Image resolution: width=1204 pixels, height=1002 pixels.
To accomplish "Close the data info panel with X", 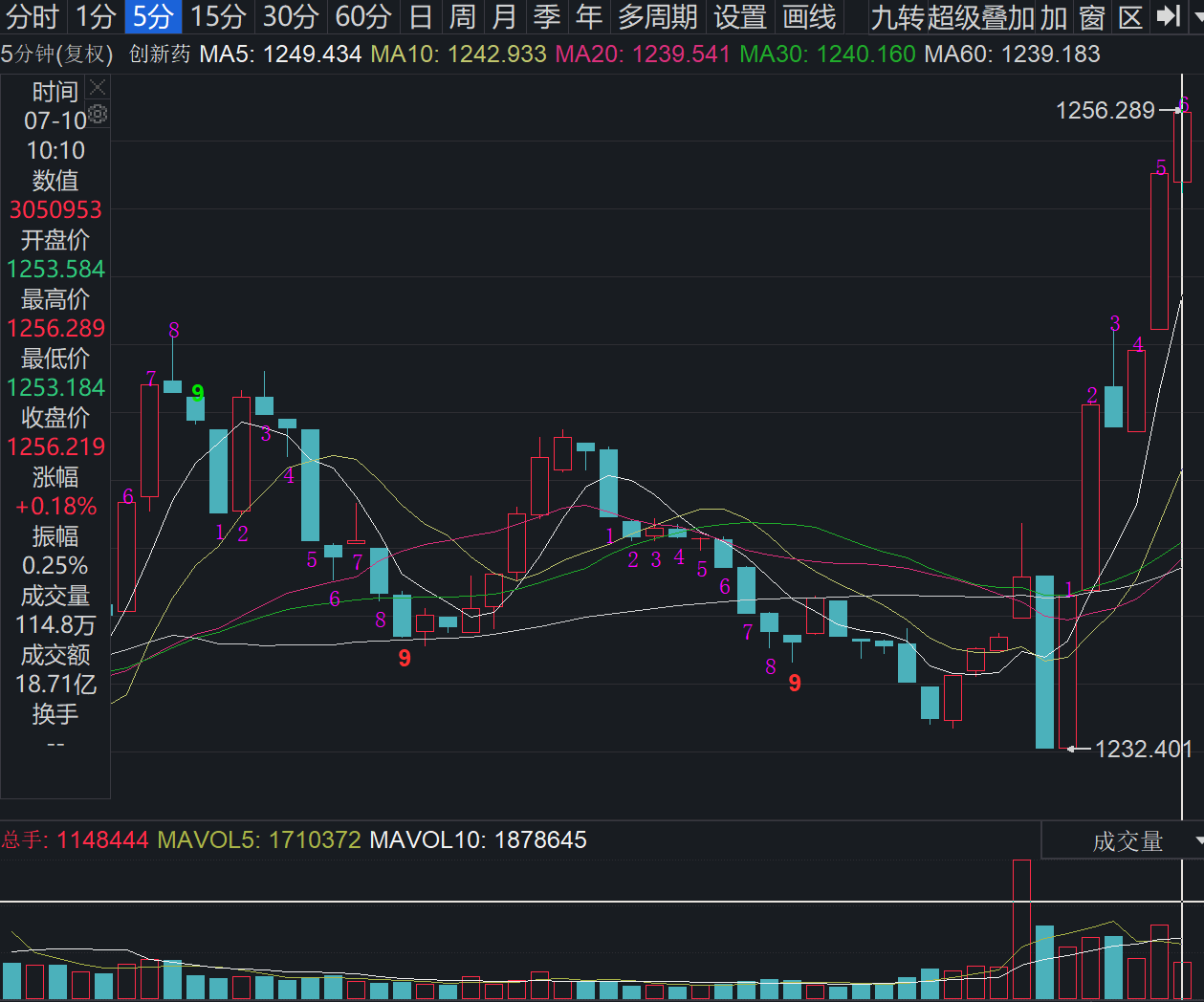I will [x=98, y=88].
